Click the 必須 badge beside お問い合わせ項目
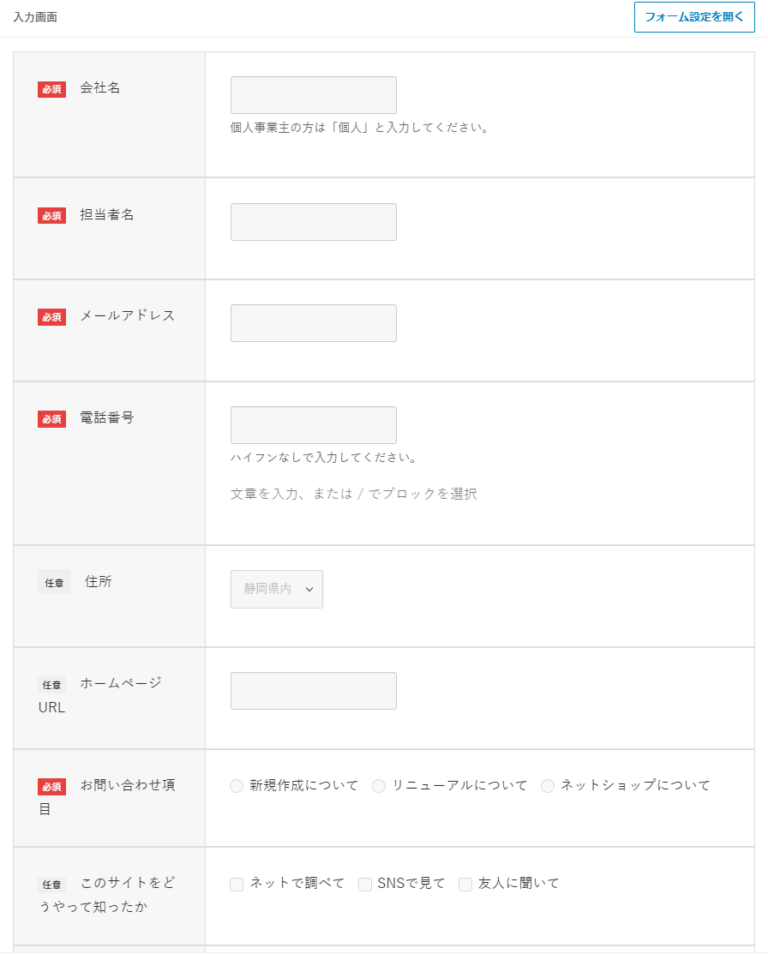The width and height of the screenshot is (768, 954). (x=51, y=786)
